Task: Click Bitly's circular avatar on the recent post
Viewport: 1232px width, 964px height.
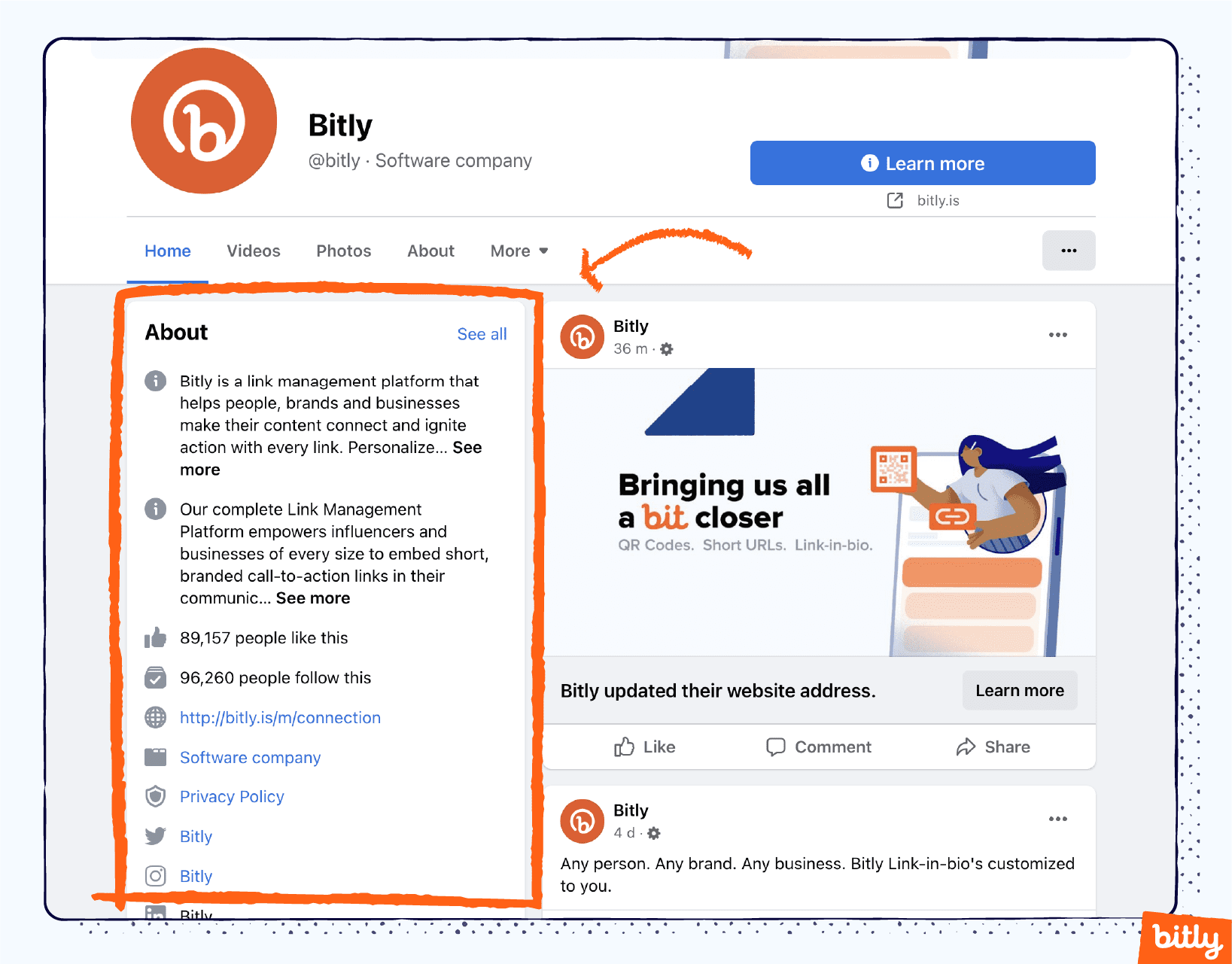Action: pos(582,336)
